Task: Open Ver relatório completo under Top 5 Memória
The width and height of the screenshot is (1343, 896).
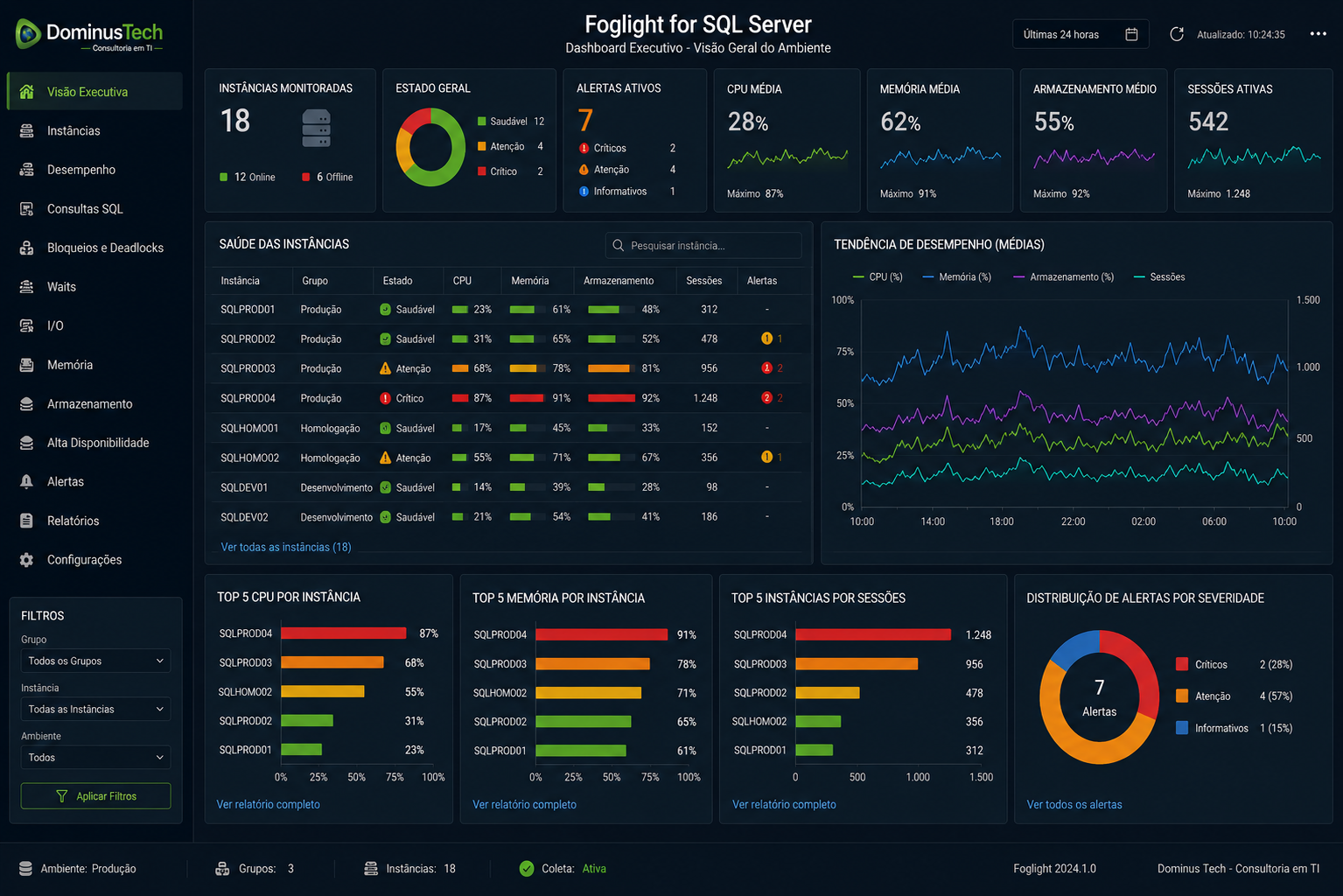Action: 525,804
